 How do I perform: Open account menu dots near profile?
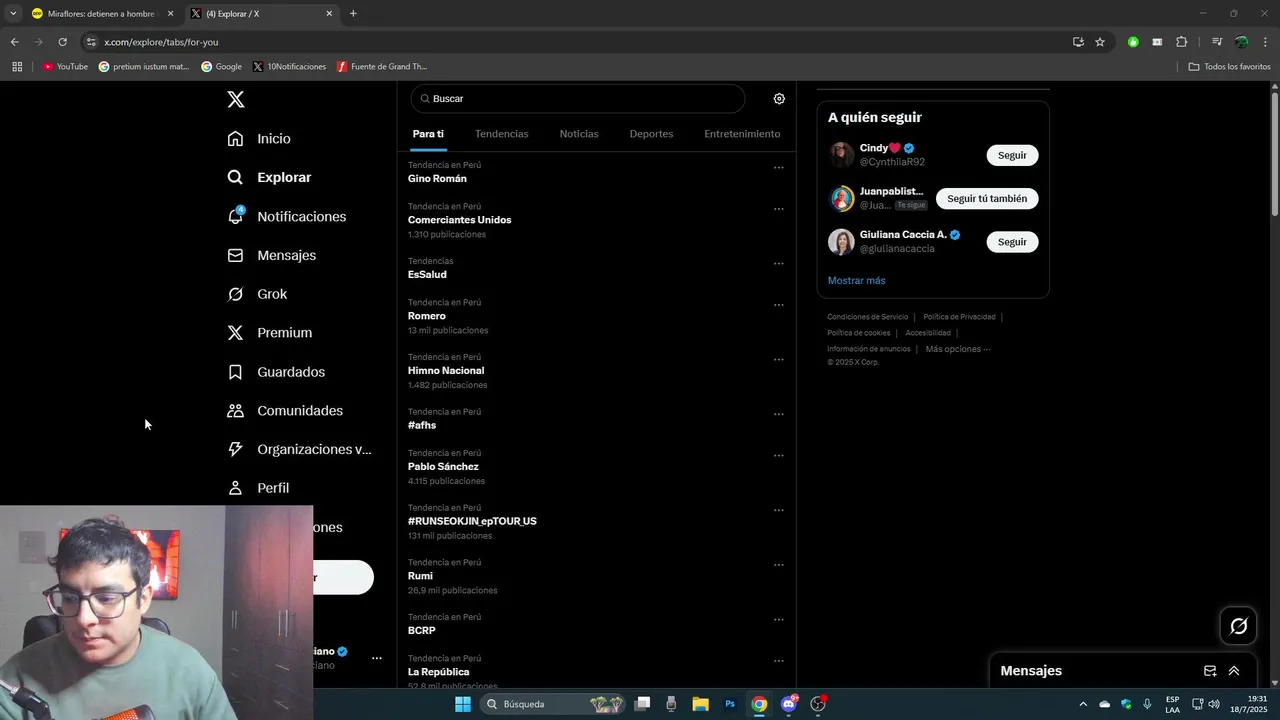(x=377, y=658)
